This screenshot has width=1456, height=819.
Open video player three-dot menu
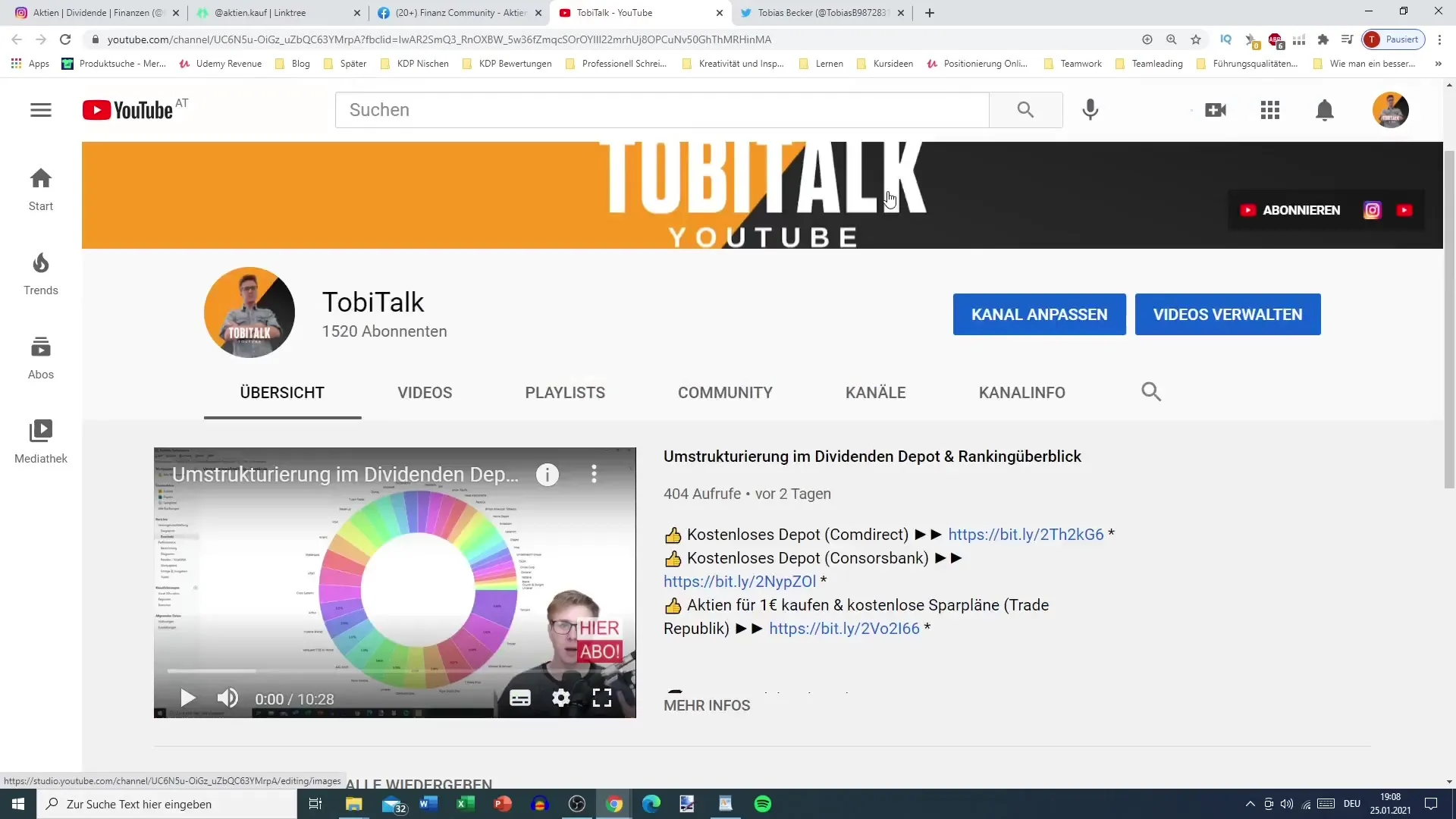point(594,475)
